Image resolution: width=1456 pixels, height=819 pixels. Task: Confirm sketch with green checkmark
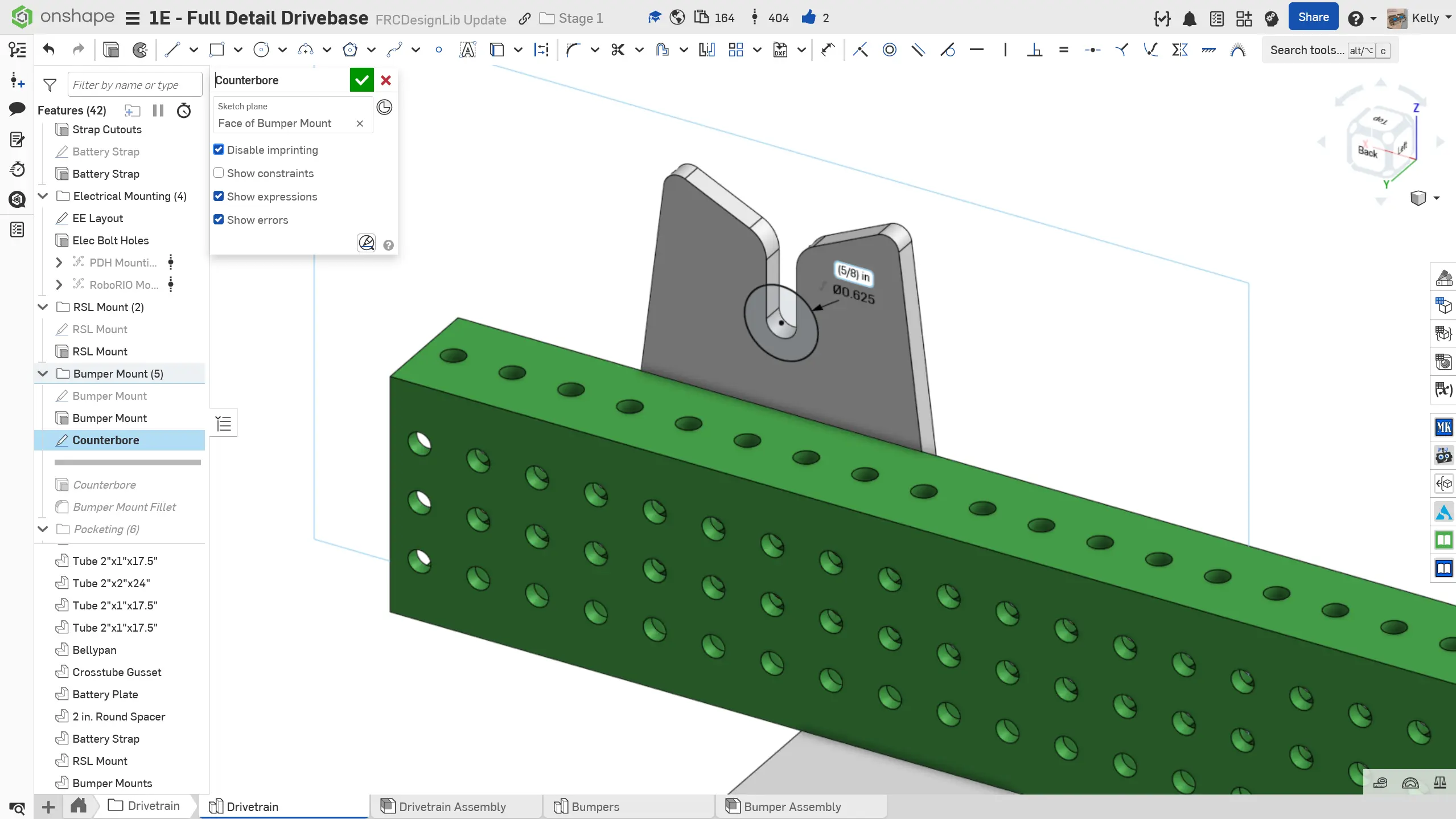tap(361, 80)
